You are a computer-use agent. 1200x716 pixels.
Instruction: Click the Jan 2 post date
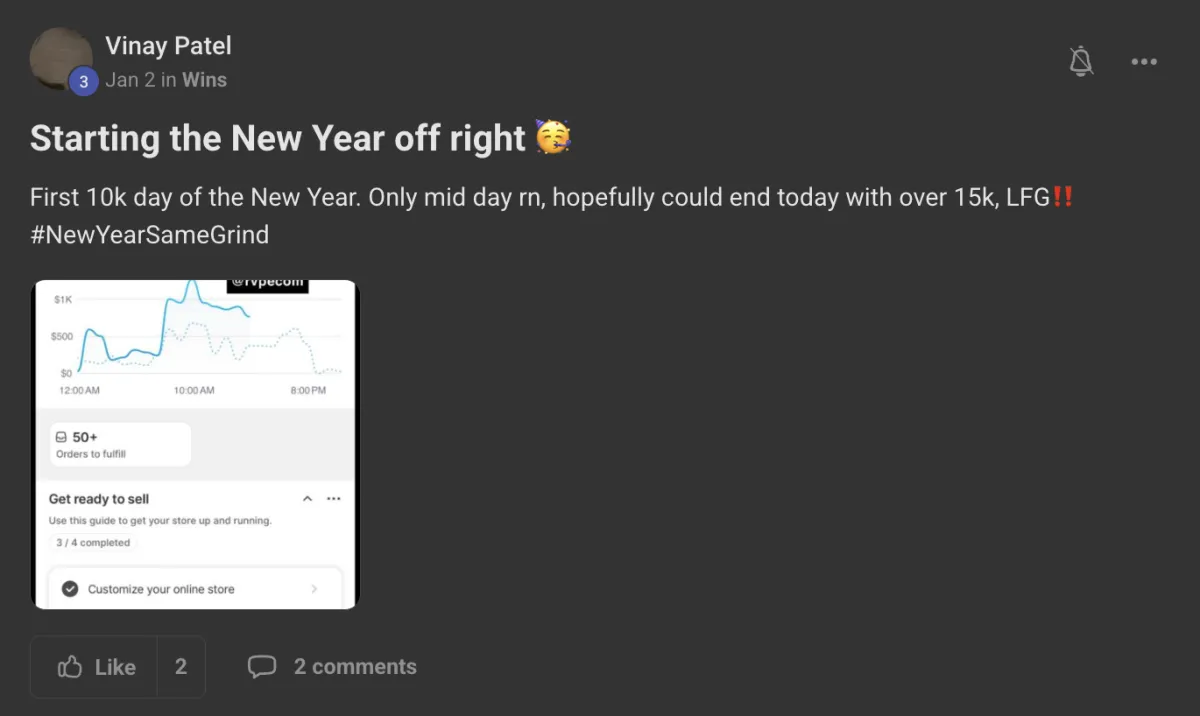(130, 80)
